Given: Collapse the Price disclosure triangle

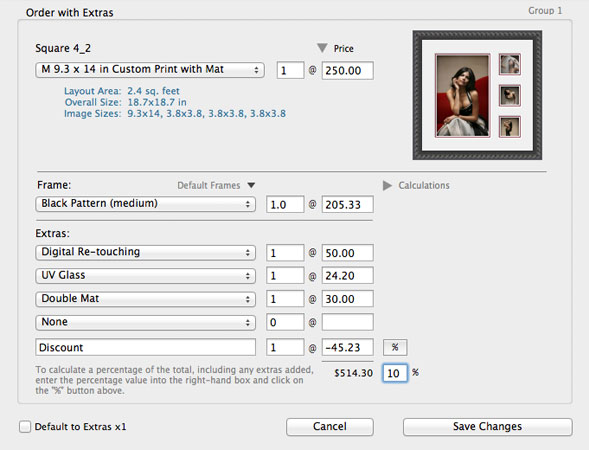Looking at the screenshot, I should (322, 48).
